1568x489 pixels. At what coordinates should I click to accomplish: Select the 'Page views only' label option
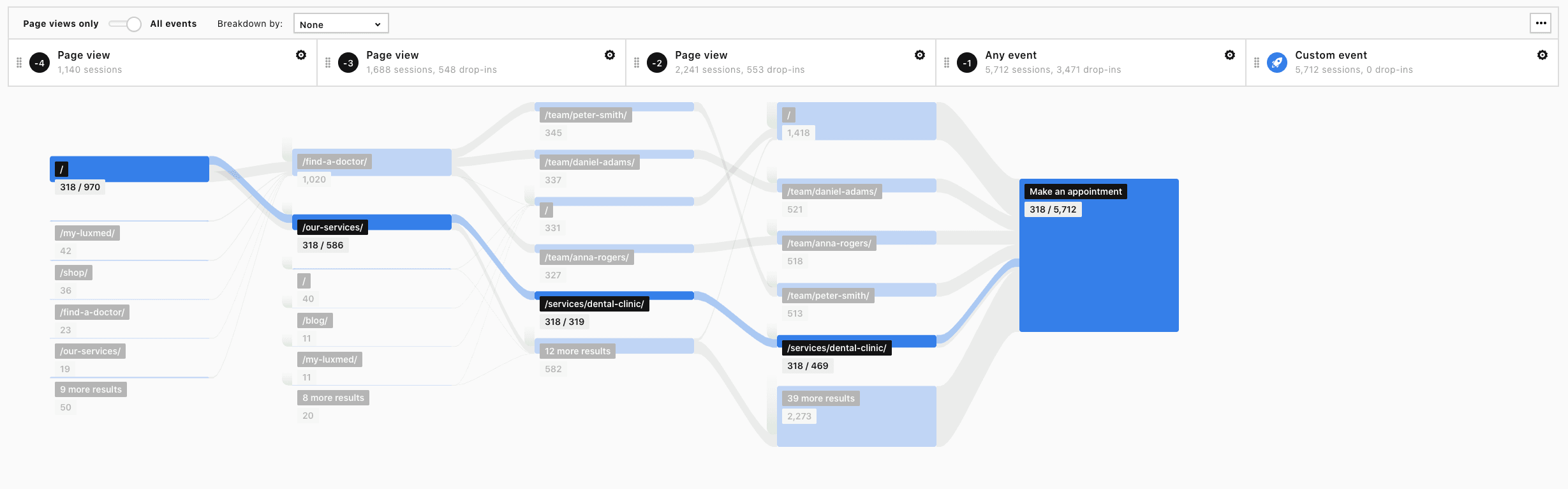click(x=61, y=24)
